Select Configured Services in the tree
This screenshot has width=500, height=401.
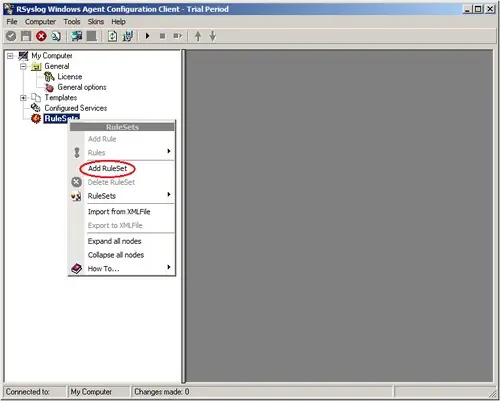coord(76,108)
